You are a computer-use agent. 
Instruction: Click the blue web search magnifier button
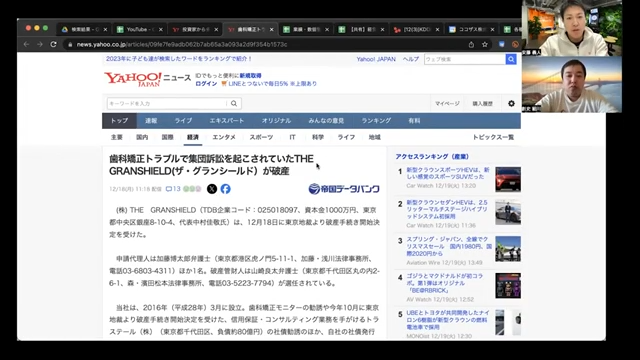511,59
